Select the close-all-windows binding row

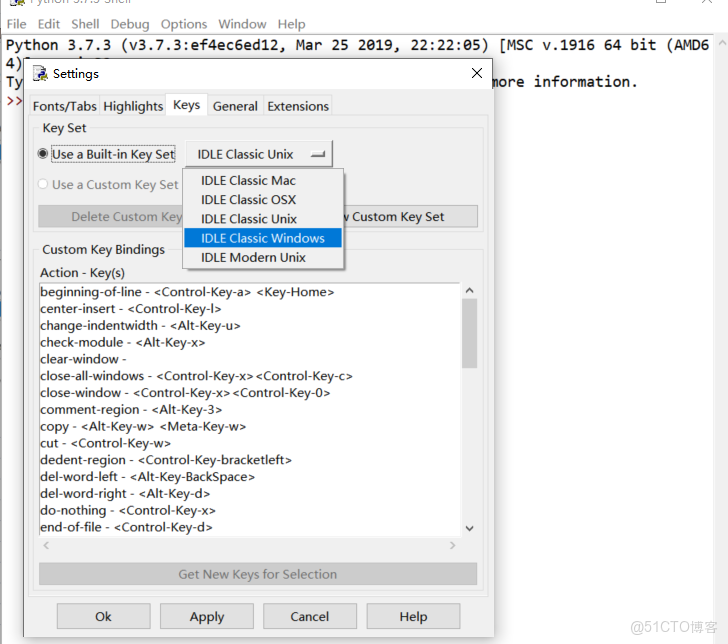click(x=250, y=376)
